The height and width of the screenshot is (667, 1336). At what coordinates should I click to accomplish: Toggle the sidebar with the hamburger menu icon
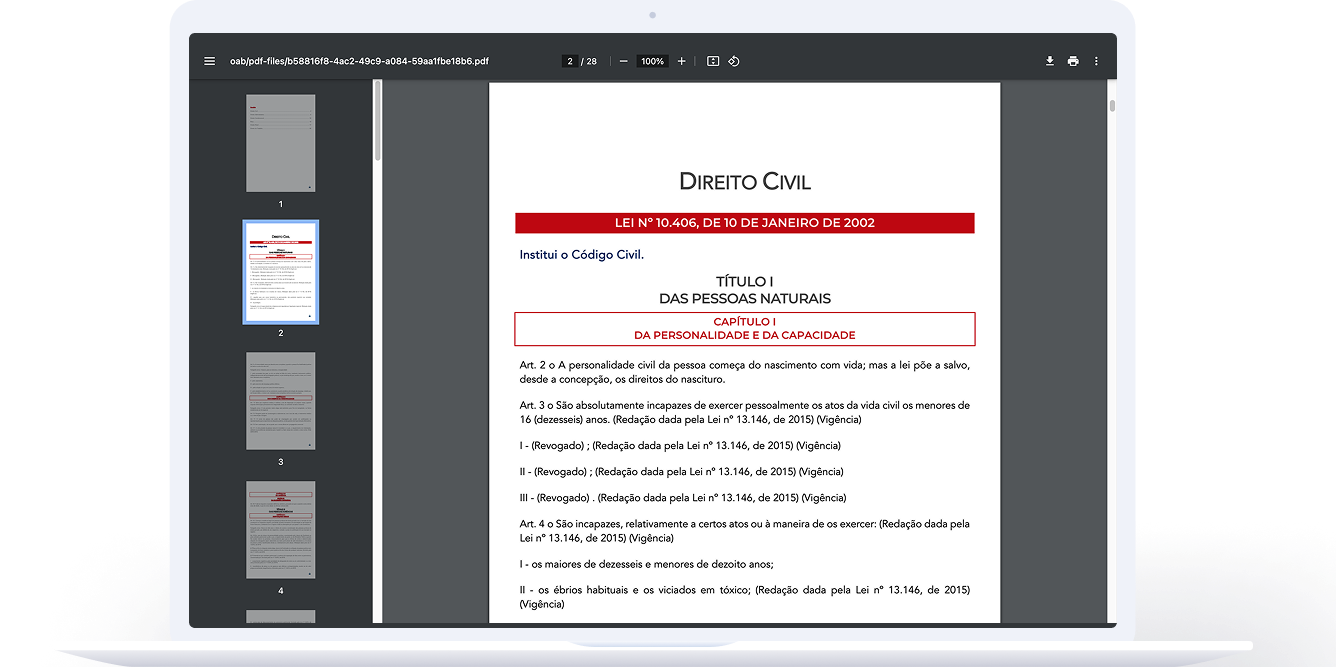[210, 61]
